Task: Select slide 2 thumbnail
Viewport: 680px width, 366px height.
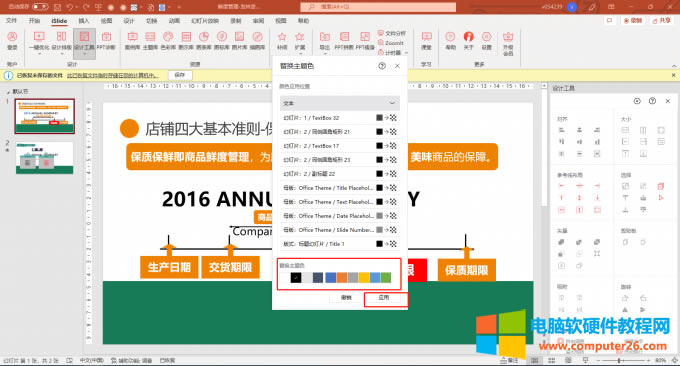Action: click(45, 157)
